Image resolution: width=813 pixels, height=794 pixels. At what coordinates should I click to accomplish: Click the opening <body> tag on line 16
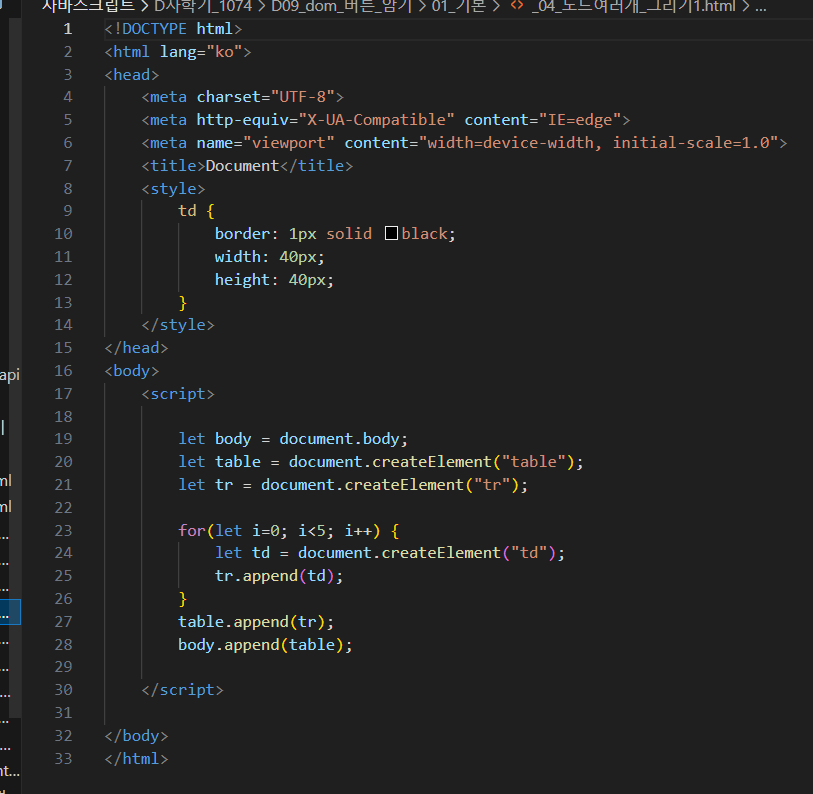(x=132, y=371)
